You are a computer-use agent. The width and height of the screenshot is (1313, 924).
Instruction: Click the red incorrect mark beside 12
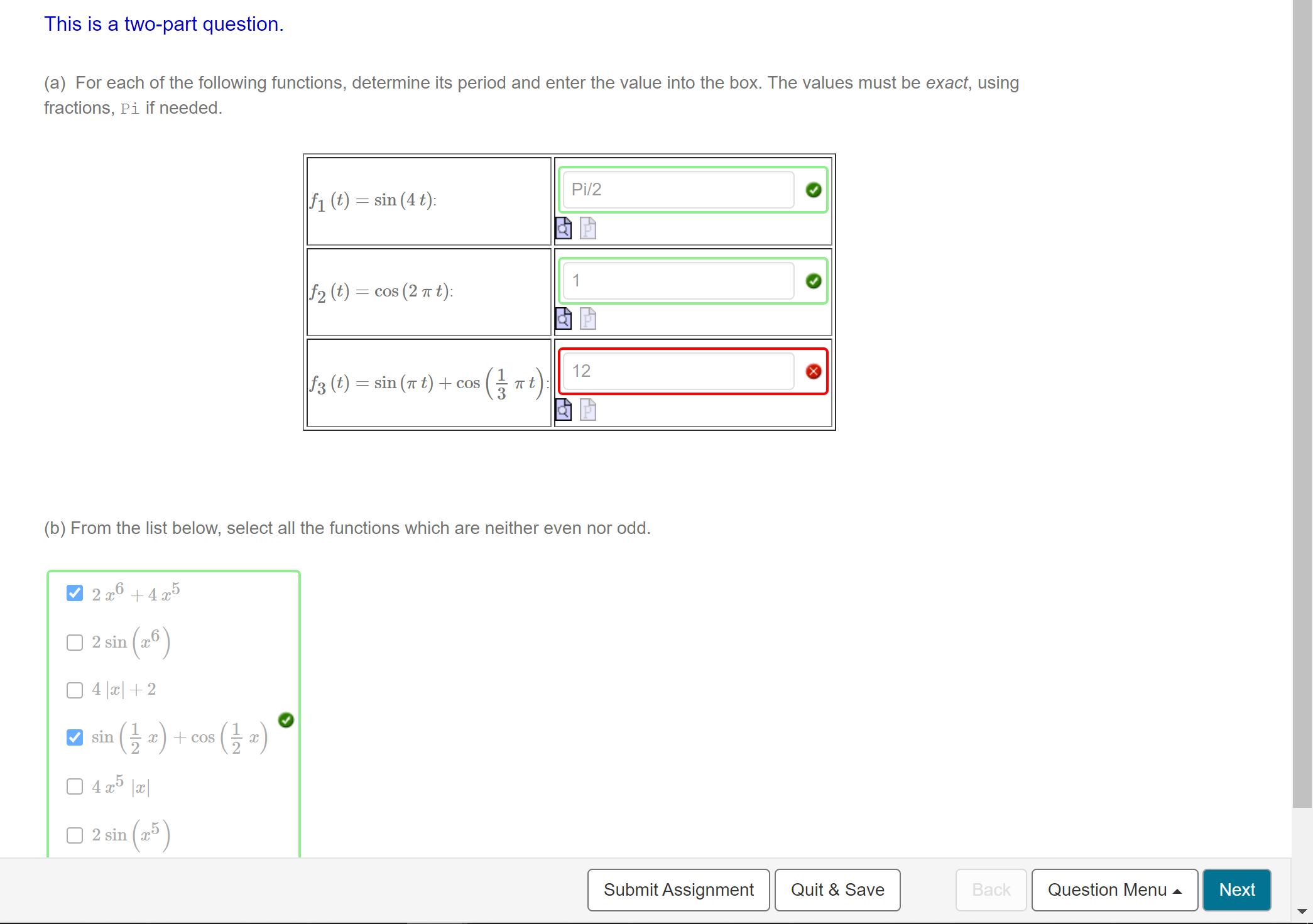point(813,371)
